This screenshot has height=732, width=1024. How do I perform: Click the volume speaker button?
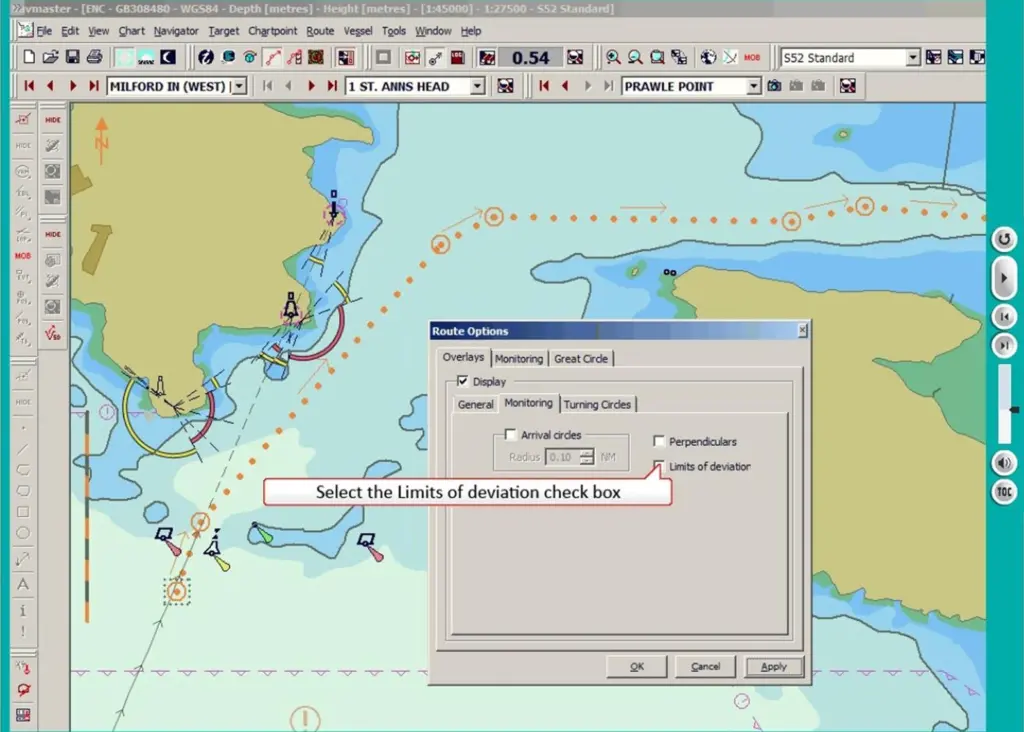tap(1004, 463)
